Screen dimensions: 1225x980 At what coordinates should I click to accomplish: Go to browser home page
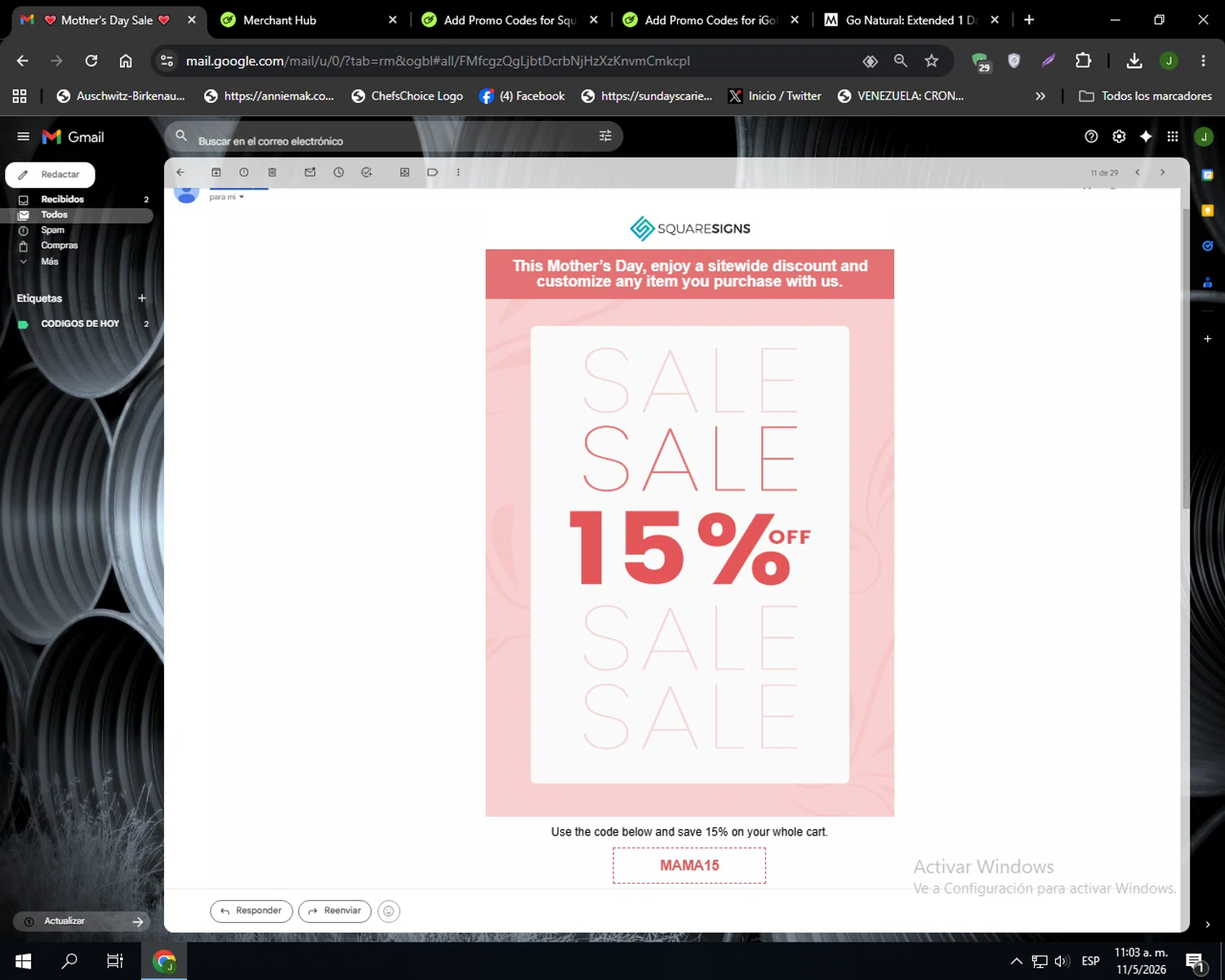pyautogui.click(x=126, y=60)
